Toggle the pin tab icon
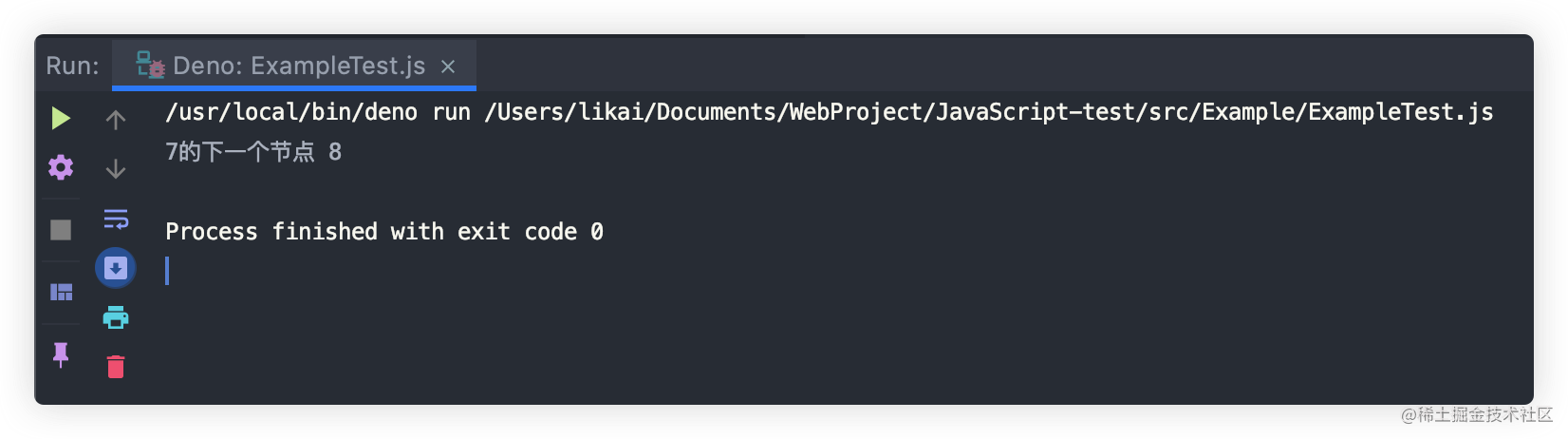1568x439 pixels. [x=61, y=354]
